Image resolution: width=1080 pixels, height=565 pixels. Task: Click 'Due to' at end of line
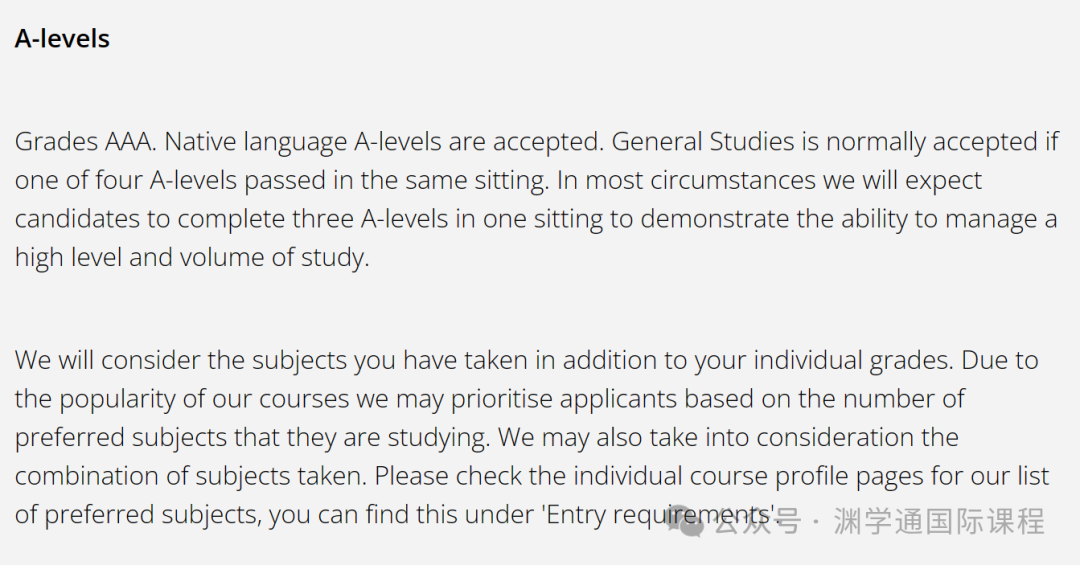pos(999,360)
